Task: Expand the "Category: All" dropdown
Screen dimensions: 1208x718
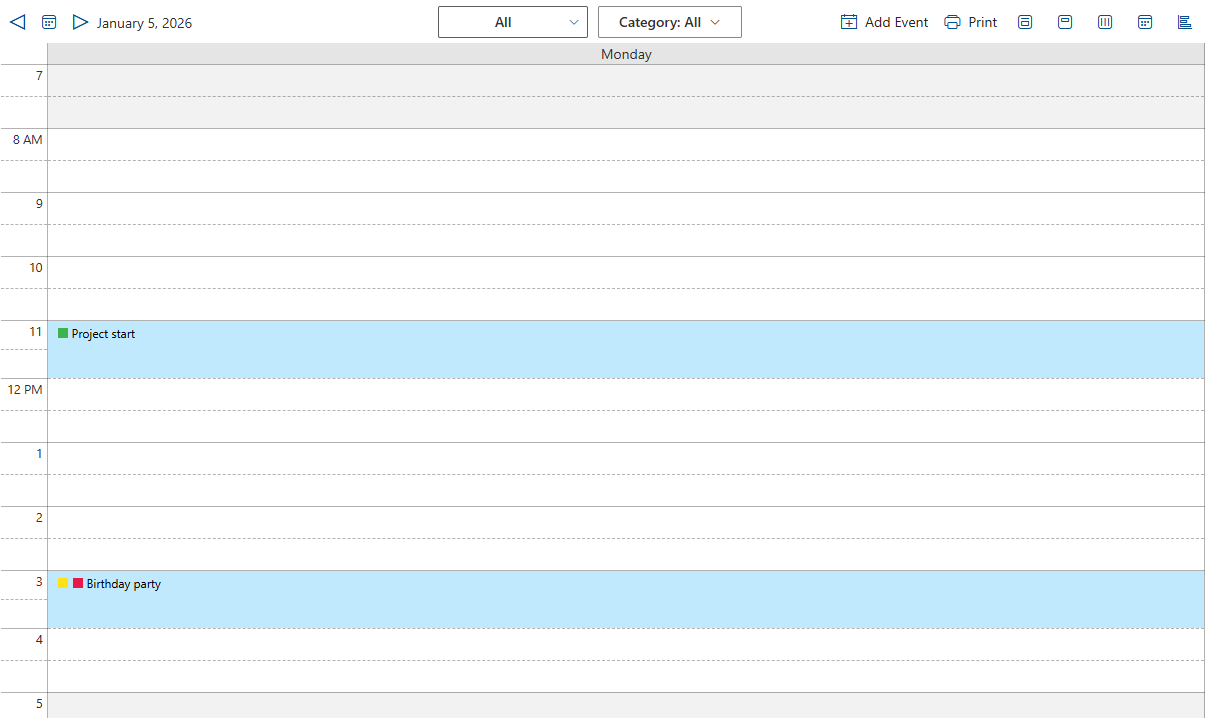Action: pos(669,22)
